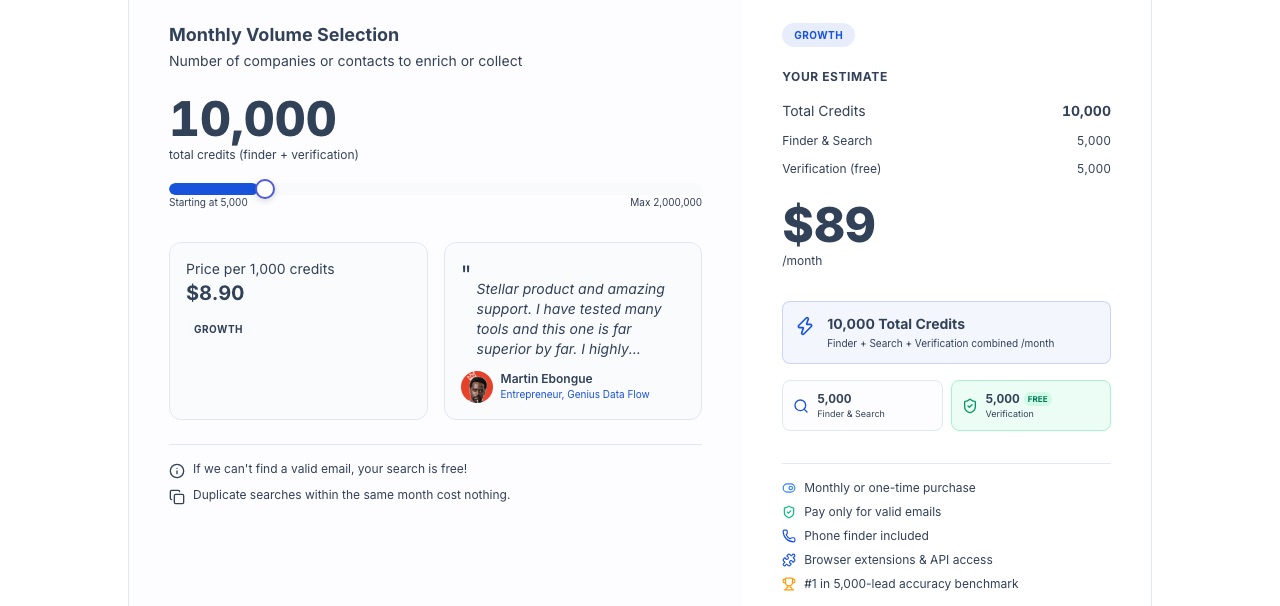1280x606 pixels.
Task: Click the $89 monthly price
Action: point(829,224)
